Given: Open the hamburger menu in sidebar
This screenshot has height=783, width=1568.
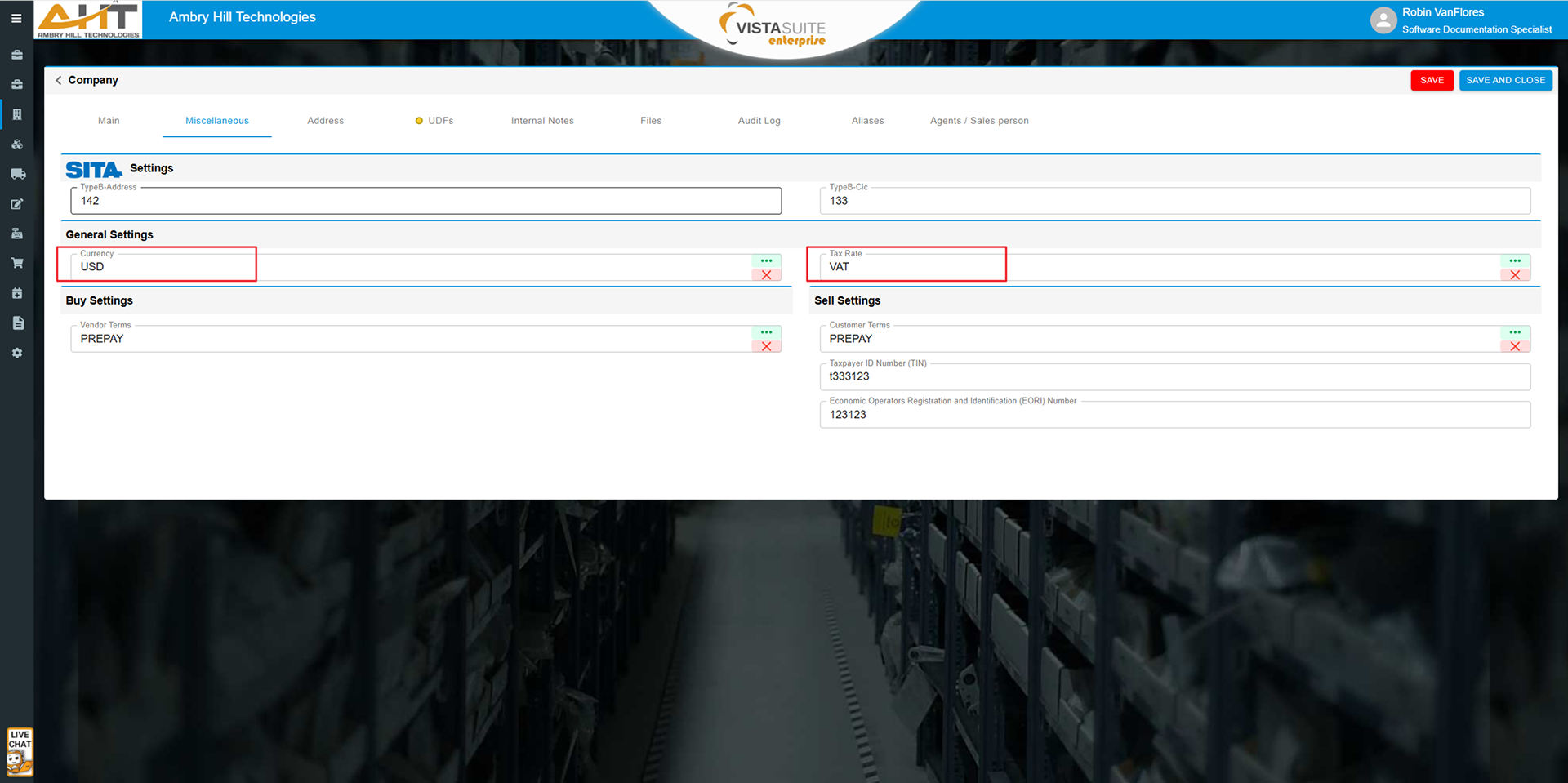Looking at the screenshot, I should [x=16, y=18].
